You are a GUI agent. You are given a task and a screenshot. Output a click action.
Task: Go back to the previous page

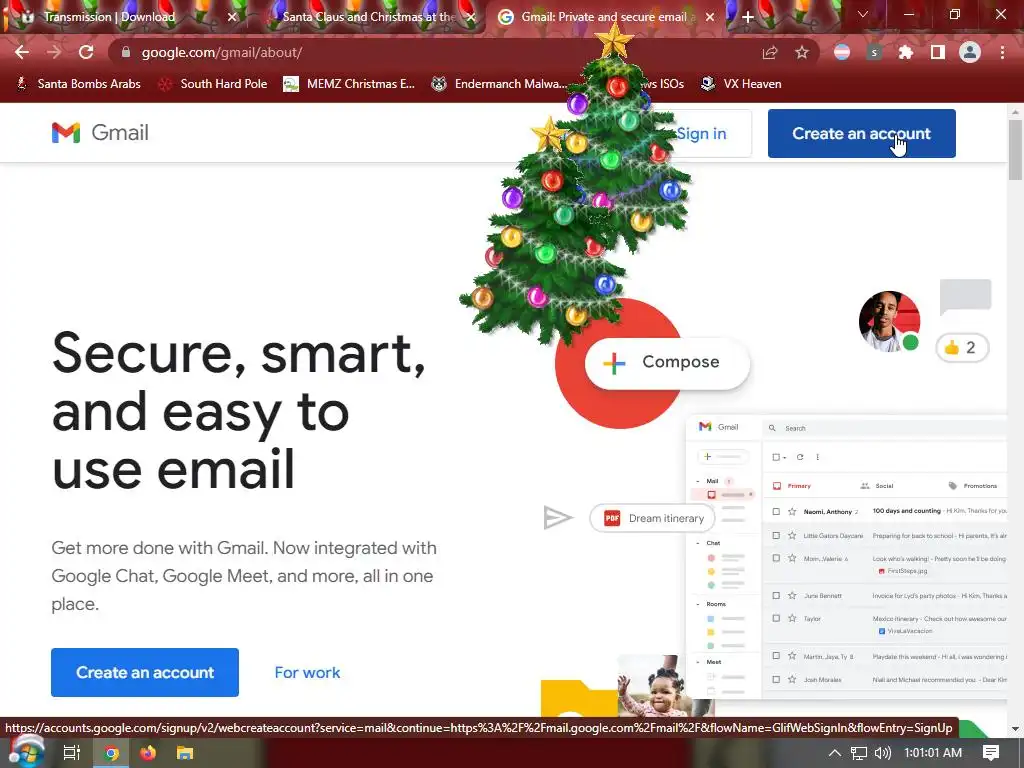point(22,52)
